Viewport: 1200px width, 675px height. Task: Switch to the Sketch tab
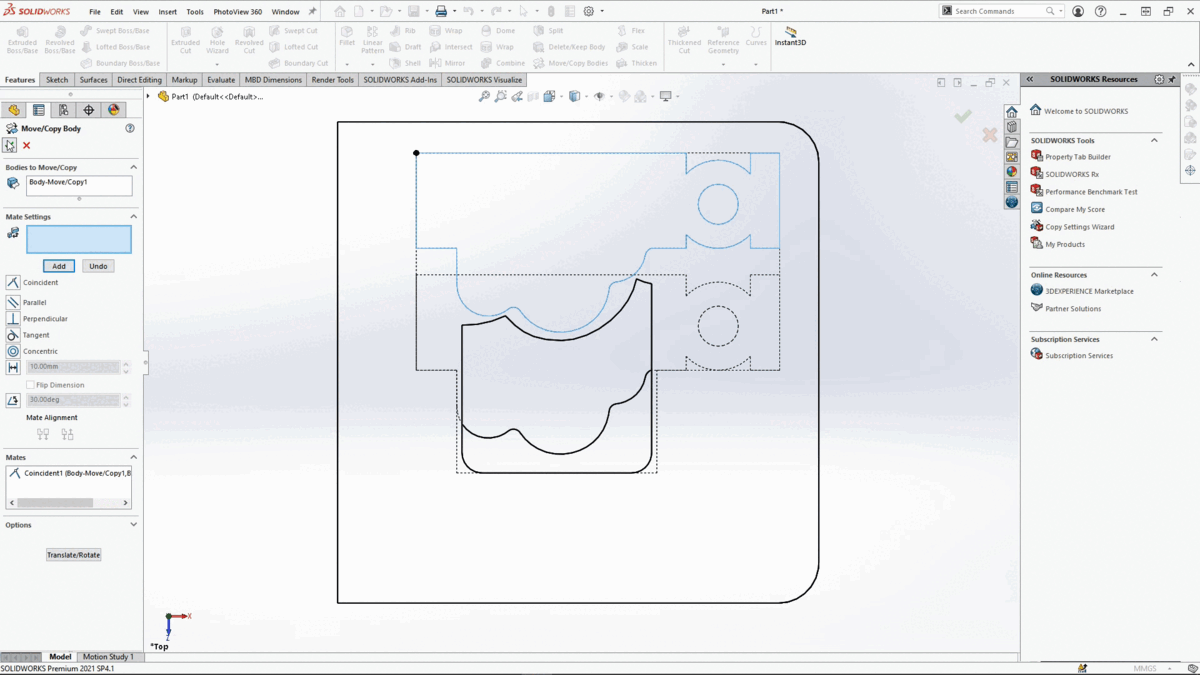click(x=57, y=79)
